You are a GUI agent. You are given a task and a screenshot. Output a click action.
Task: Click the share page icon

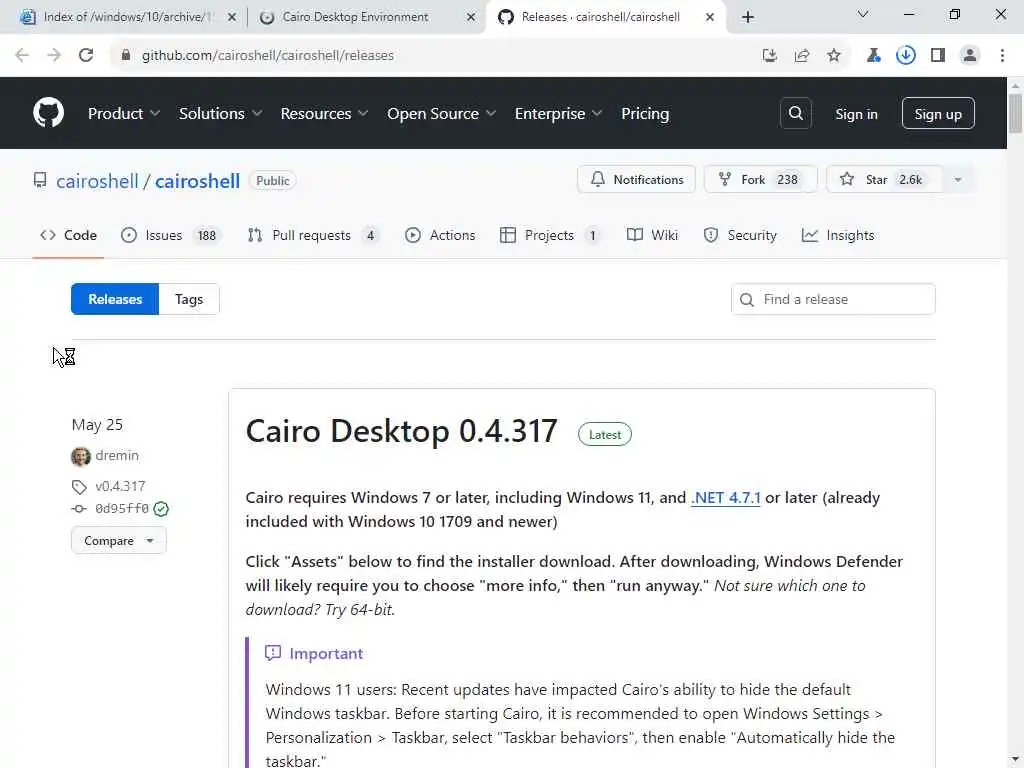[802, 56]
